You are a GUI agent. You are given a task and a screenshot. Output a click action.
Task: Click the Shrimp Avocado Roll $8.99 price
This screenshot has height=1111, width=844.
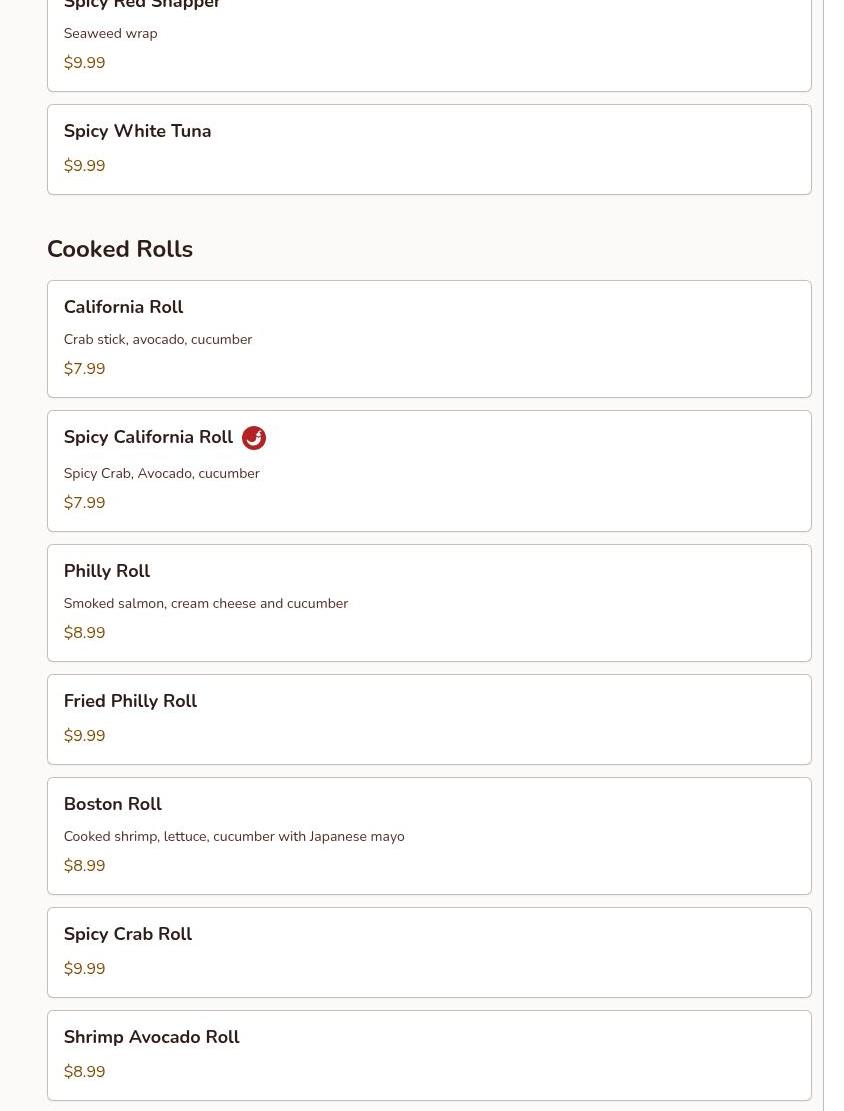point(84,1072)
